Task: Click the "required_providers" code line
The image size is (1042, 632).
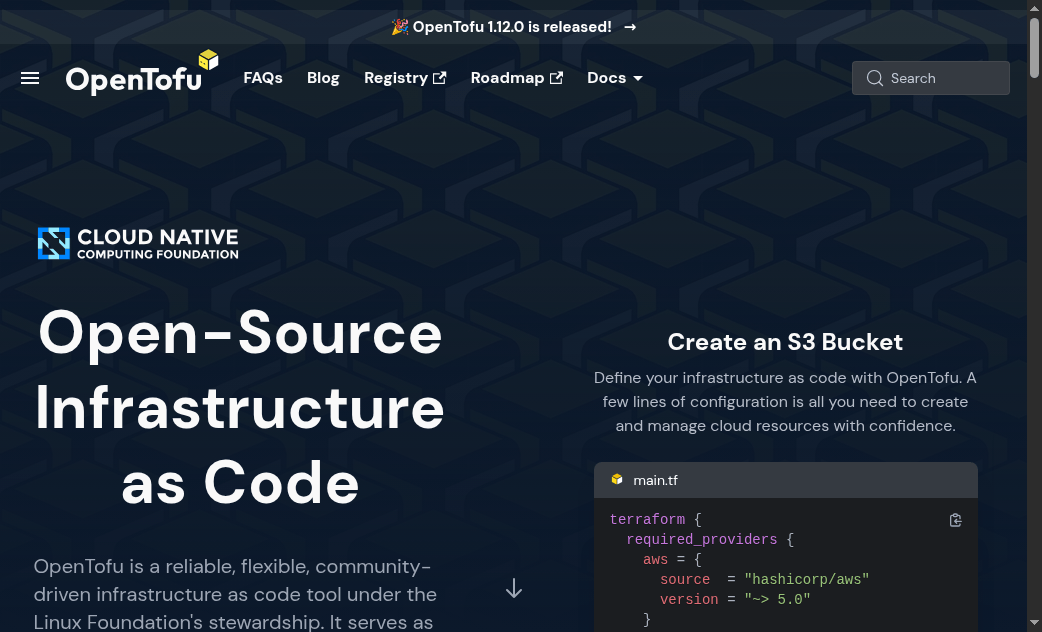Action: [x=710, y=540]
